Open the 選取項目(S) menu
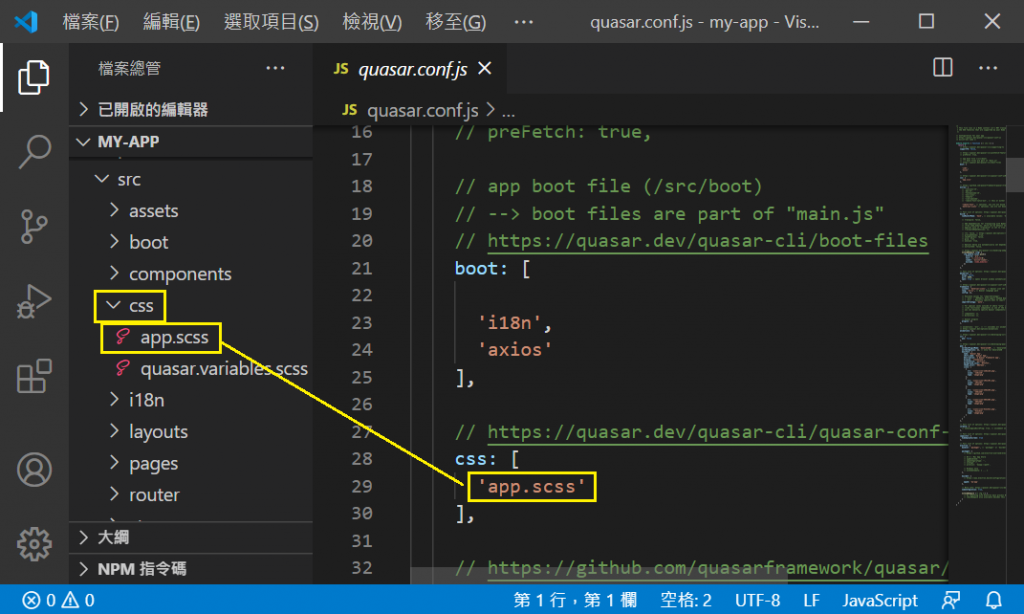The image size is (1024, 614). point(271,22)
